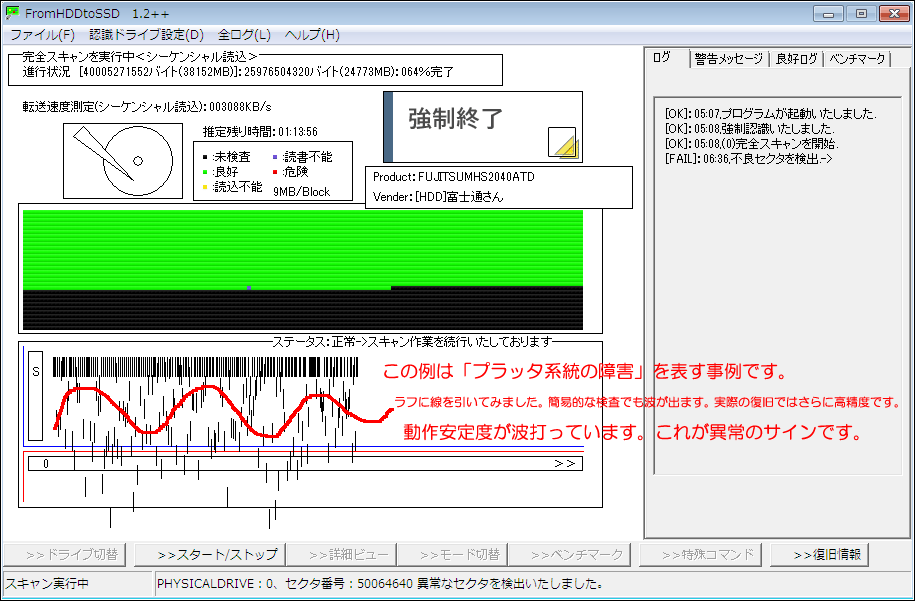Open the ファイル(F) menu

pos(43,35)
